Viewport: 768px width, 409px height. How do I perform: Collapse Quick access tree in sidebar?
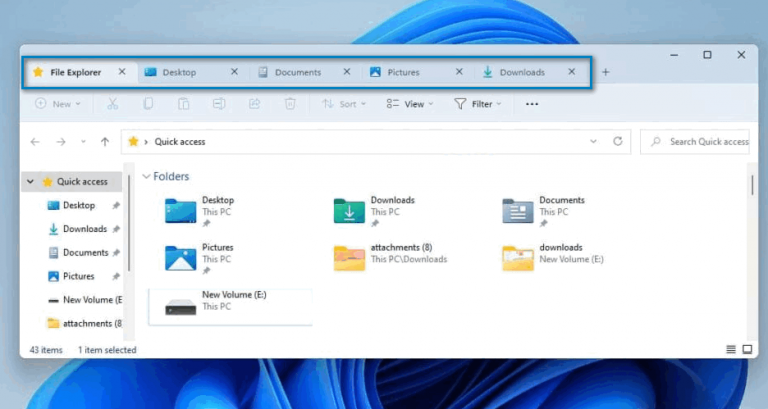click(x=30, y=182)
